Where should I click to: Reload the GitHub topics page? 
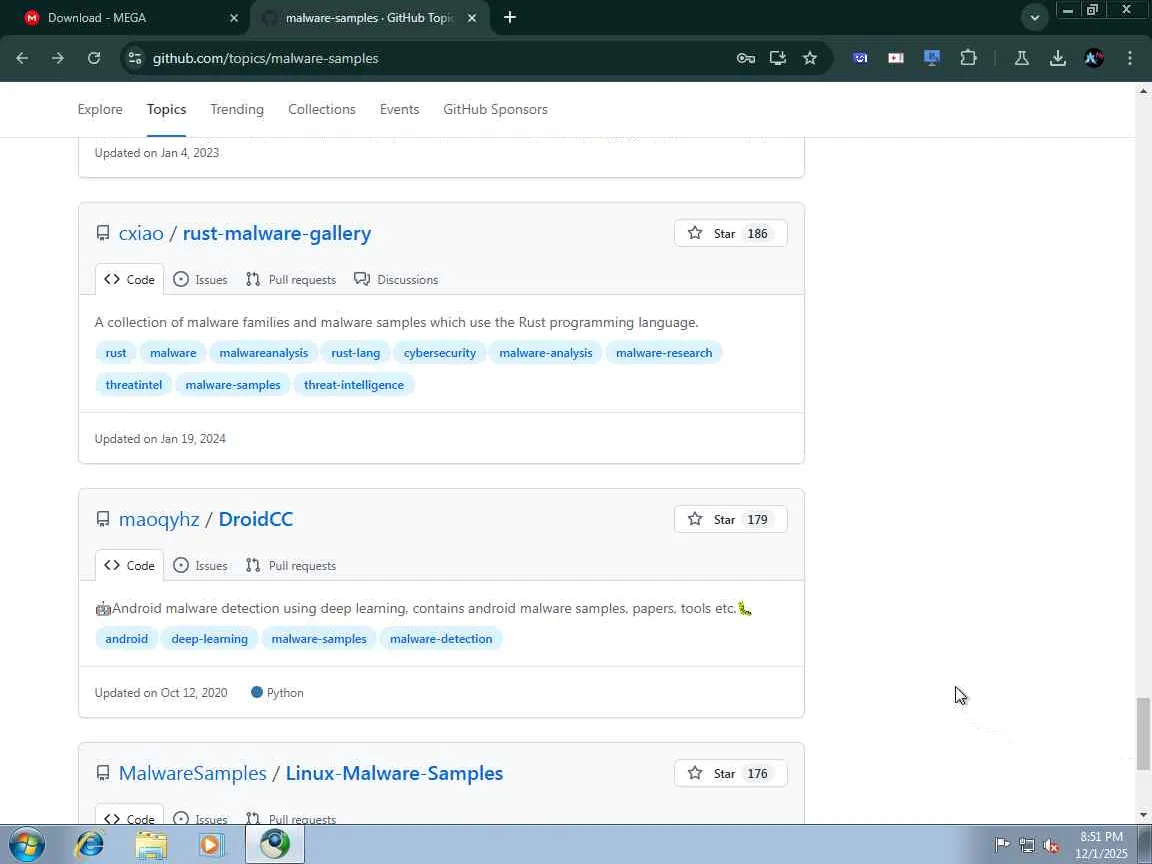[x=94, y=58]
